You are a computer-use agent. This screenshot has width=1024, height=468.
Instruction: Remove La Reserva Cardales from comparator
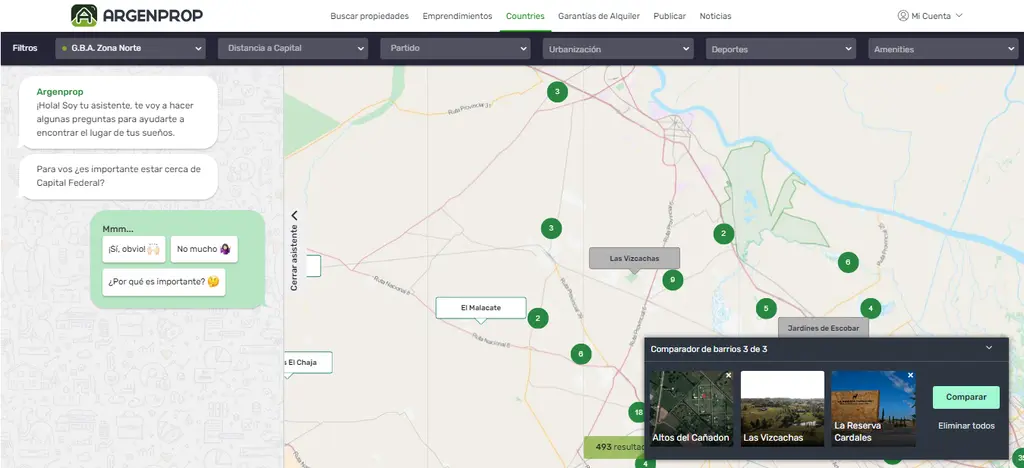[910, 375]
